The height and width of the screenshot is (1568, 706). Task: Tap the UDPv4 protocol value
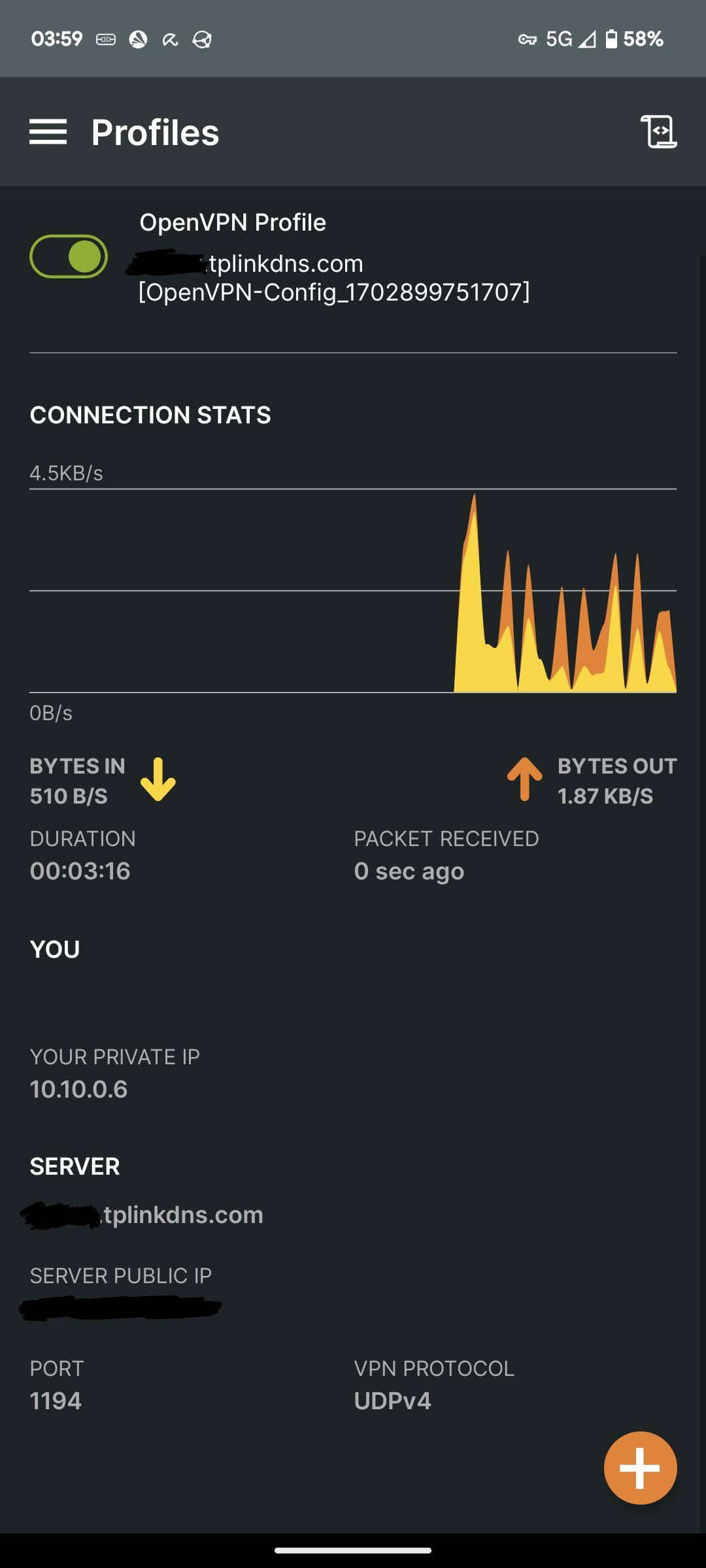[392, 1401]
